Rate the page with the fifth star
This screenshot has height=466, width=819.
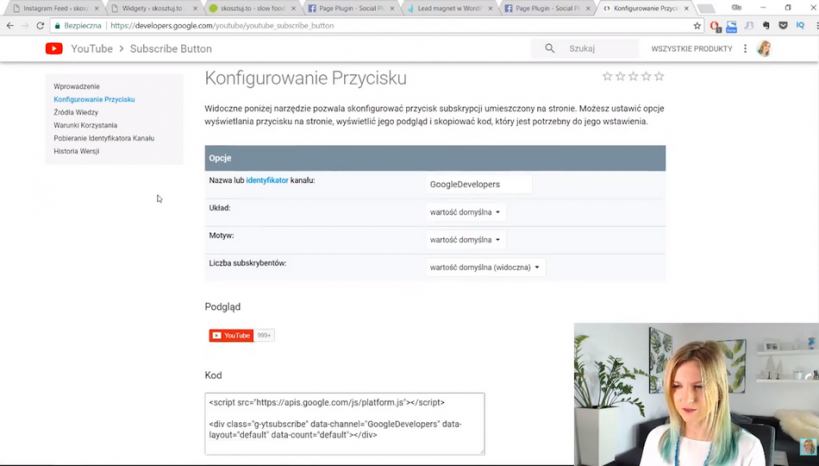pyautogui.click(x=659, y=77)
